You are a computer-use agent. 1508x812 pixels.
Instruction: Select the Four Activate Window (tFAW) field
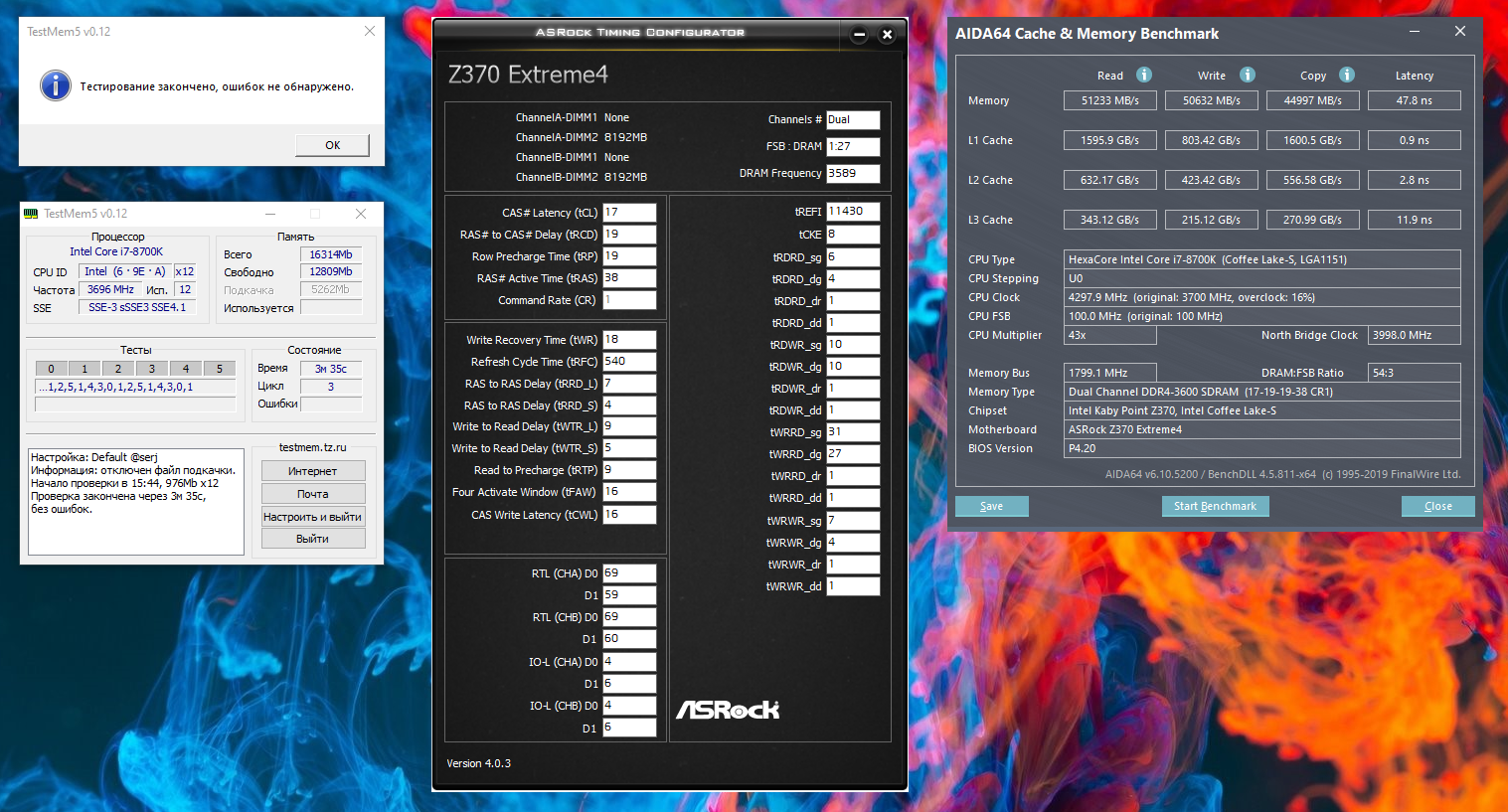point(629,492)
